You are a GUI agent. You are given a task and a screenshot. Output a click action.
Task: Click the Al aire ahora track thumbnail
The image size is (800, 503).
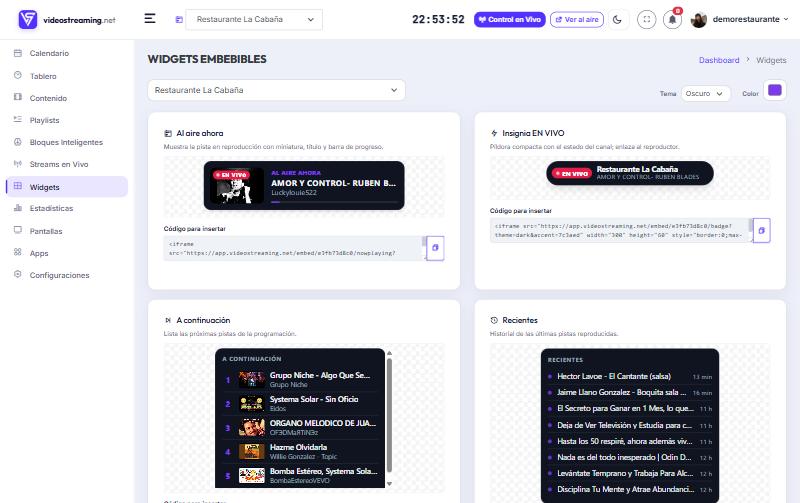click(238, 186)
